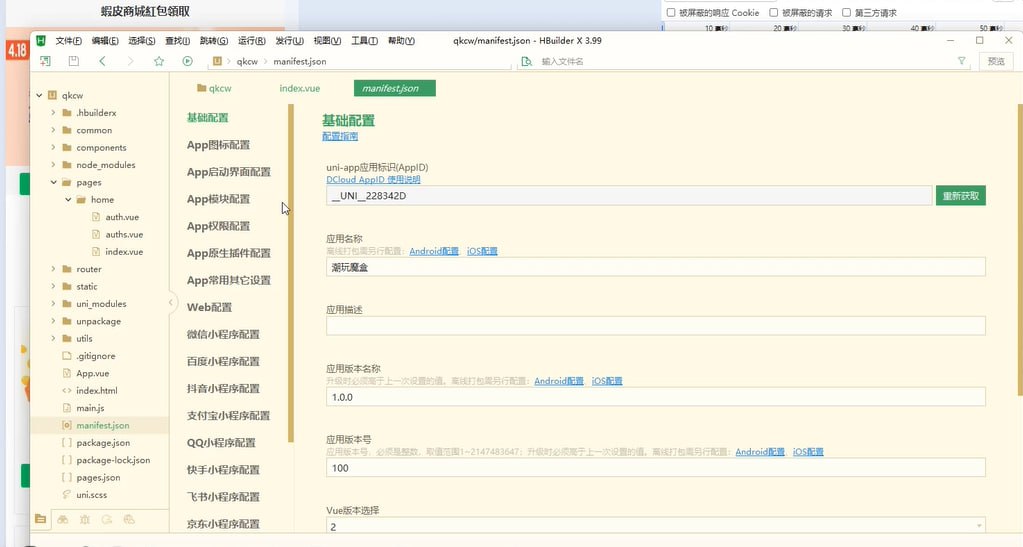Click the star bookmark toolbar icon
Viewport: 1023px width, 547px height.
click(158, 61)
